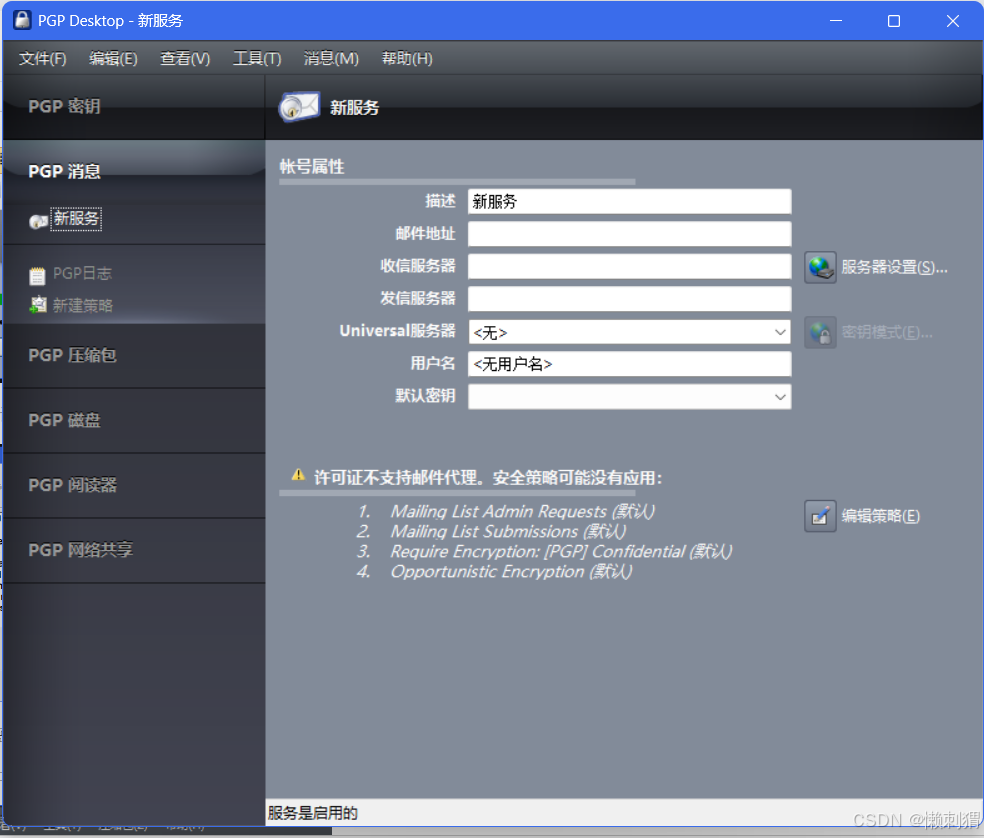
Task: Open the 帮助(H) menu
Action: [407, 58]
